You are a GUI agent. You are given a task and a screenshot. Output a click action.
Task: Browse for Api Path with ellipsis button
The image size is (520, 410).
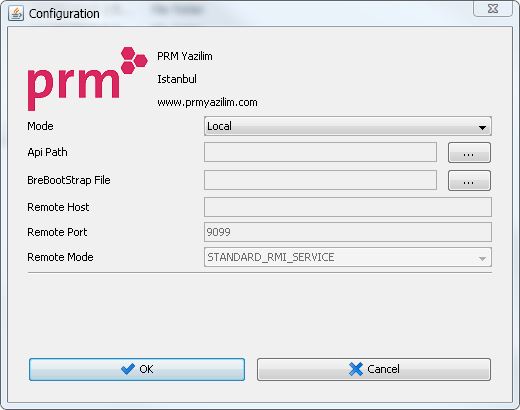[469, 153]
